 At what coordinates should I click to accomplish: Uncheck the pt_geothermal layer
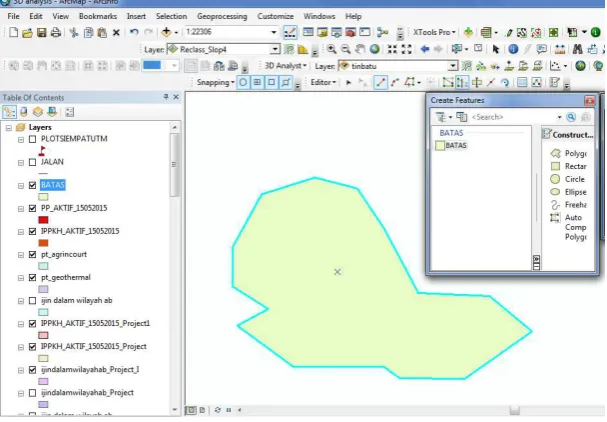point(33,278)
